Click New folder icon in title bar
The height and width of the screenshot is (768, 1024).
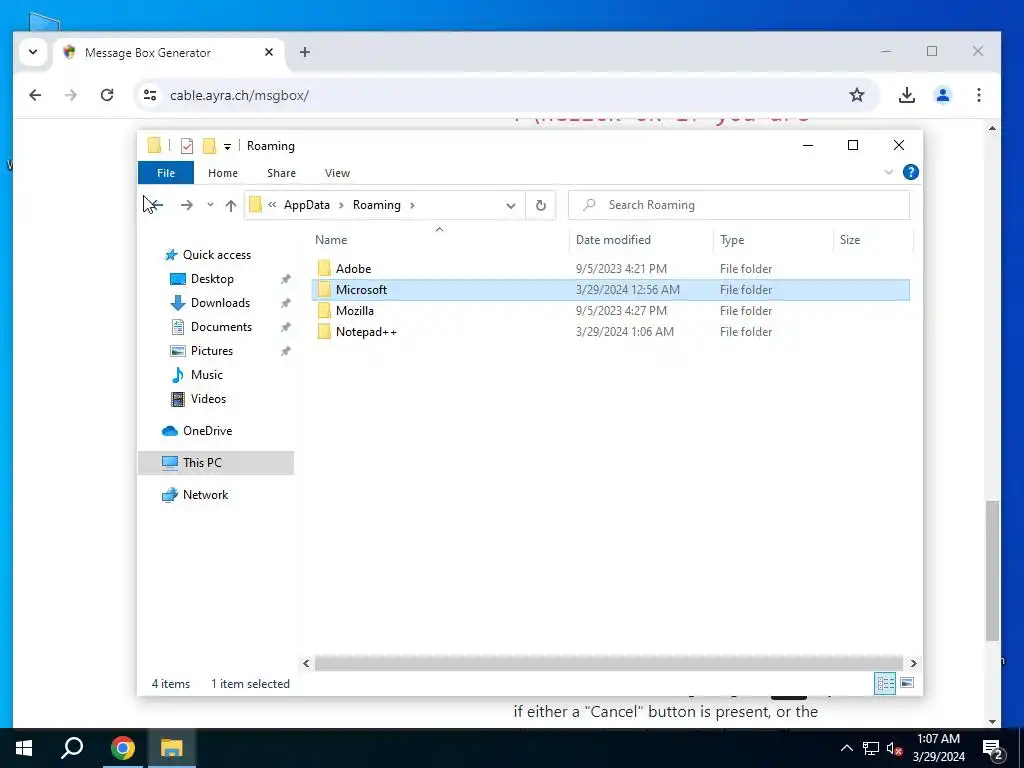(209, 146)
